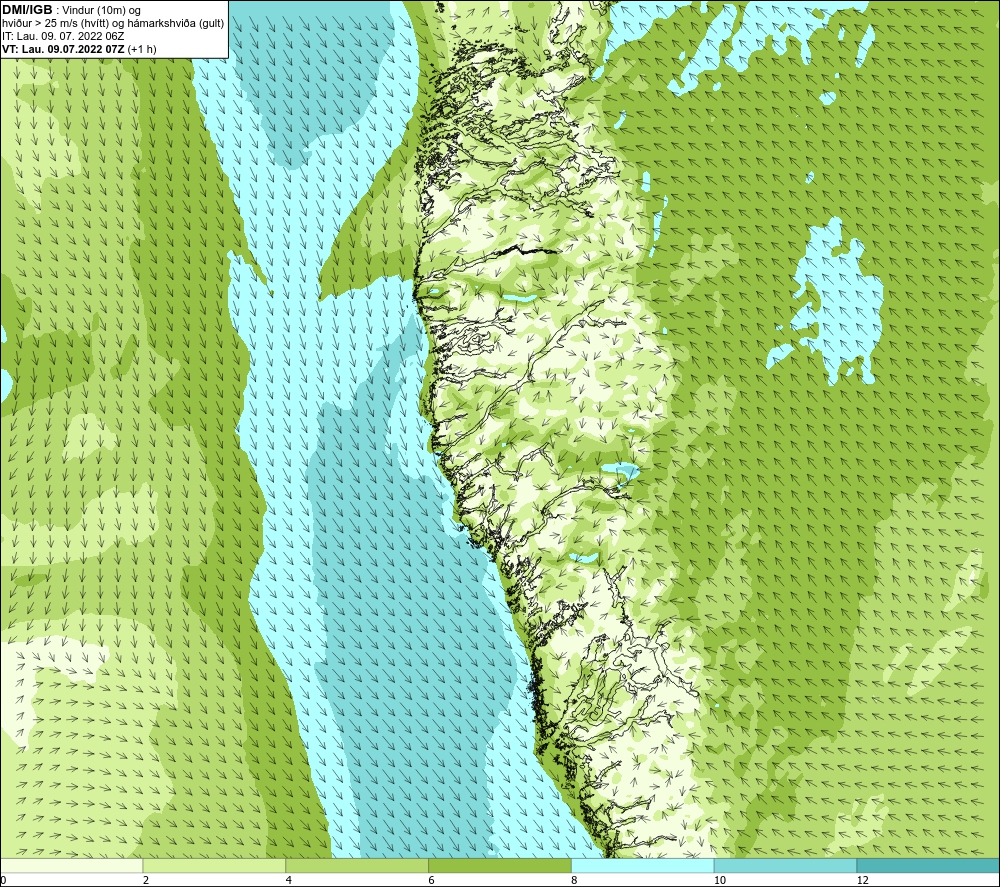Click the legend tick label '6'
The image size is (1000, 887).
coord(432,880)
